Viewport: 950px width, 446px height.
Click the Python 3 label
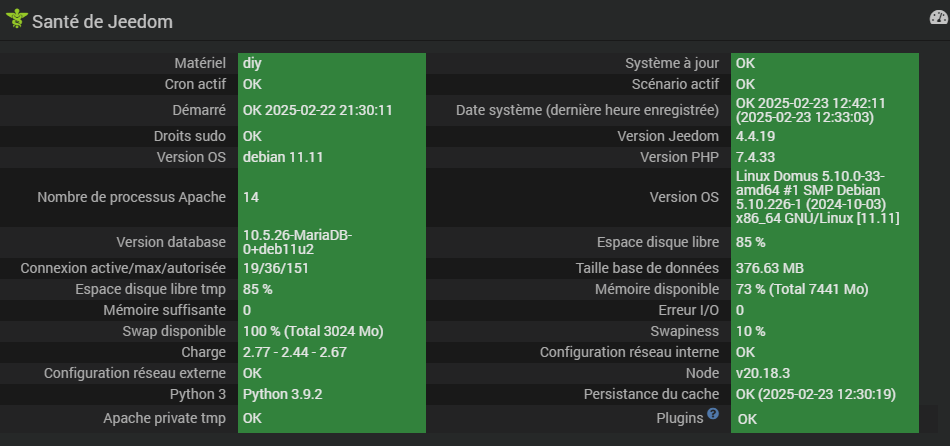tap(198, 394)
